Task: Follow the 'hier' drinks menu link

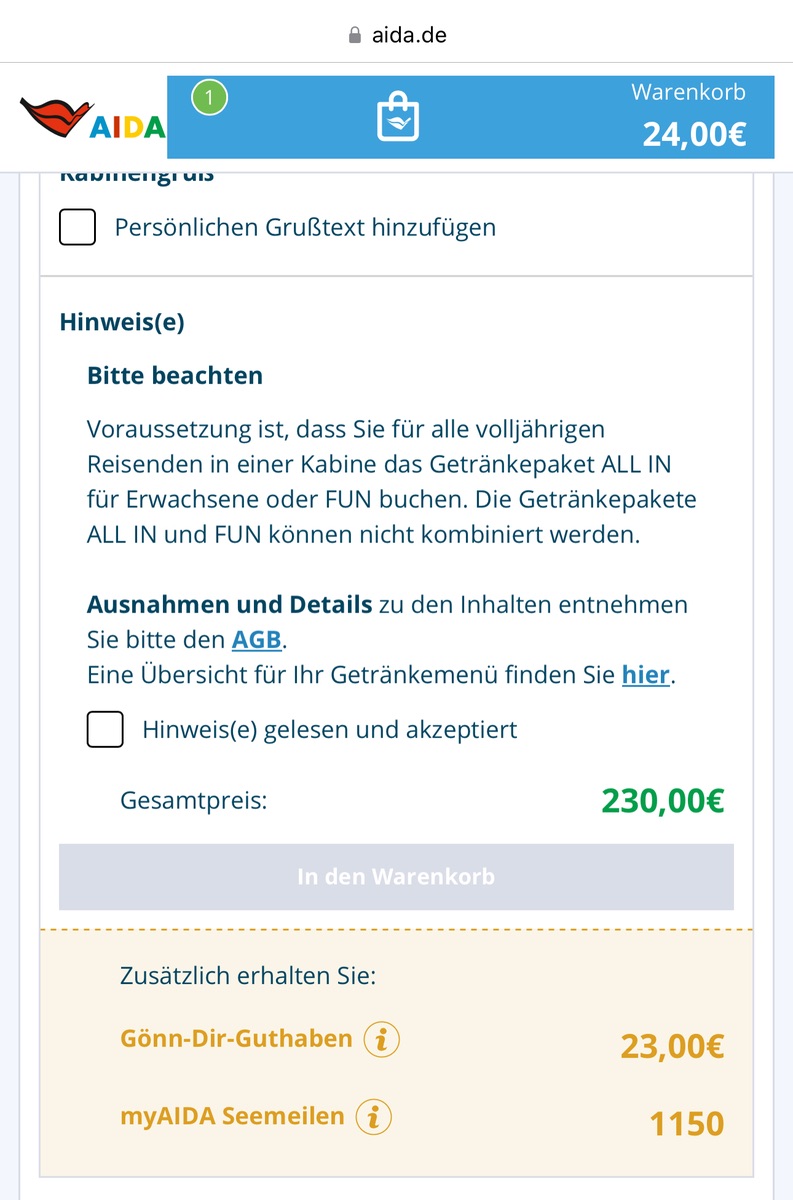Action: [645, 675]
